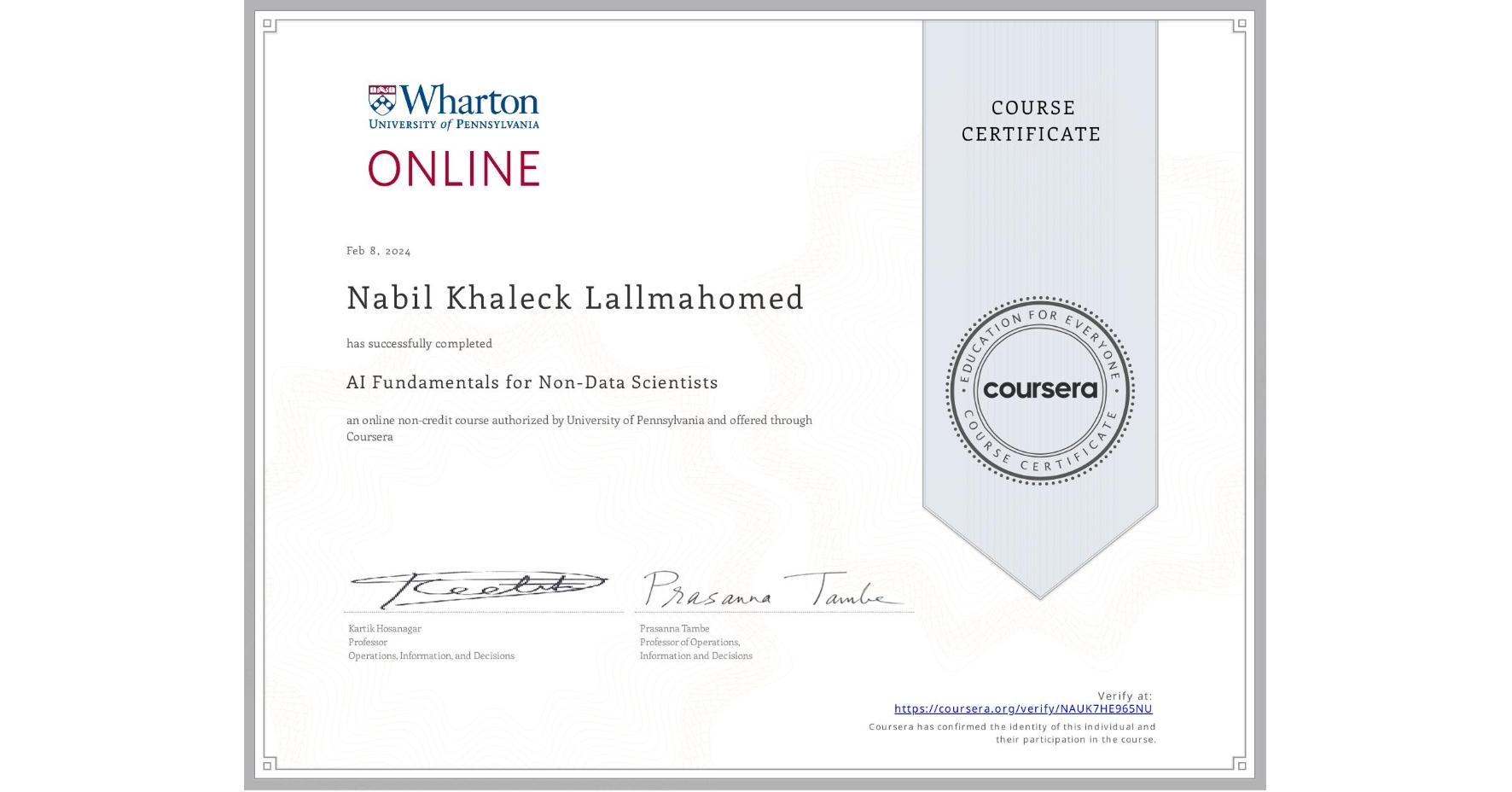Click 'Professor of Operations,' under Prasanna Tambe
This screenshot has width=1512, height=792.
point(689,642)
